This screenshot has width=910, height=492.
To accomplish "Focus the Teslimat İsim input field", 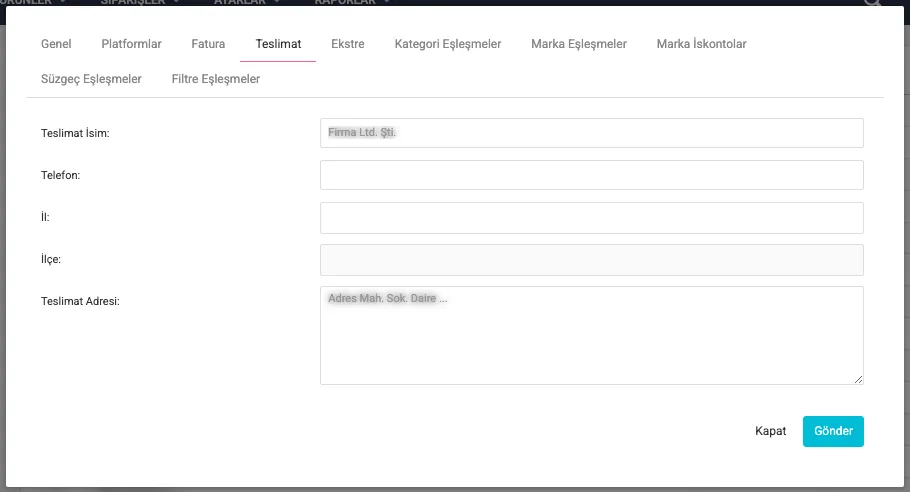I will click(x=591, y=133).
